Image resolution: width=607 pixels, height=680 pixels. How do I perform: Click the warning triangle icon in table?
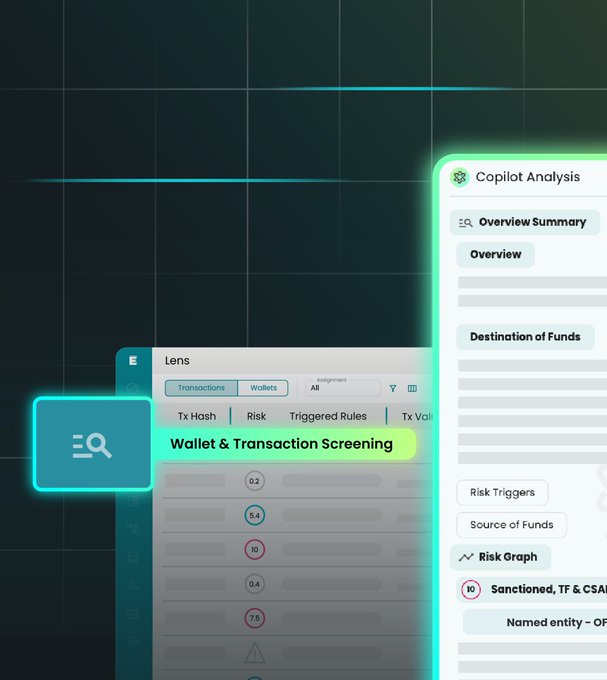coord(255,652)
